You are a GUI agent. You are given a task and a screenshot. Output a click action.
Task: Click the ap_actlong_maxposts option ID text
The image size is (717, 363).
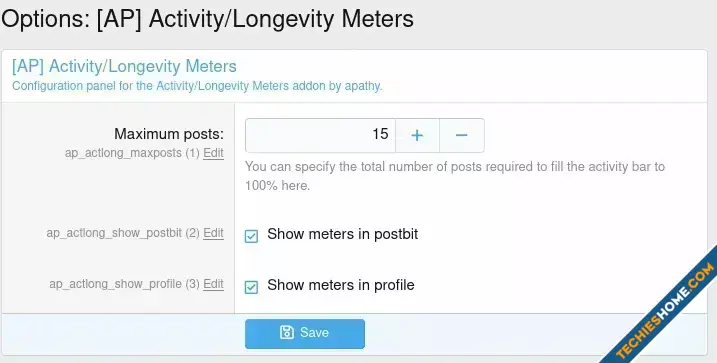(123, 153)
